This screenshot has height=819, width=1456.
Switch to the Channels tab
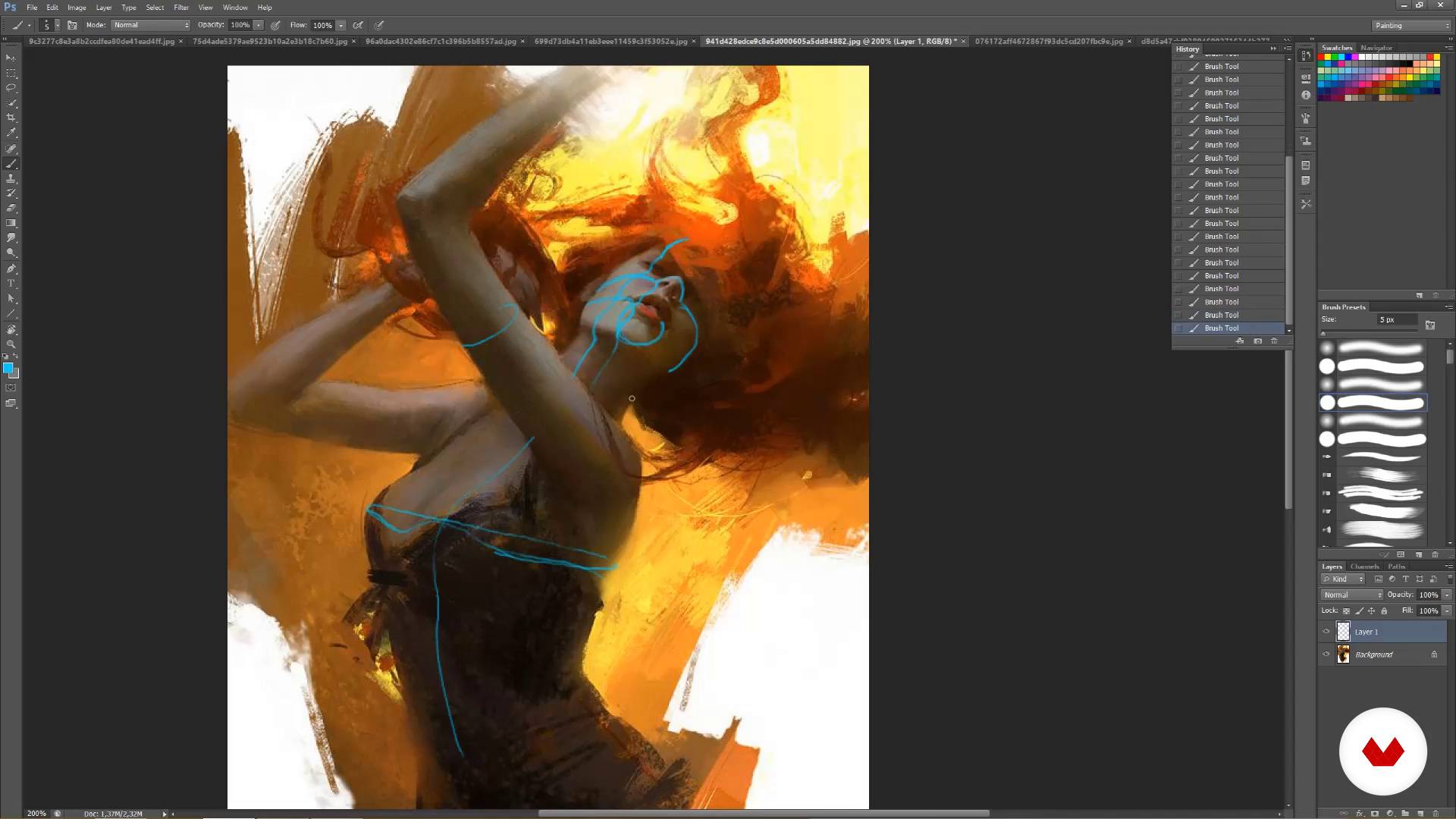(x=1364, y=566)
